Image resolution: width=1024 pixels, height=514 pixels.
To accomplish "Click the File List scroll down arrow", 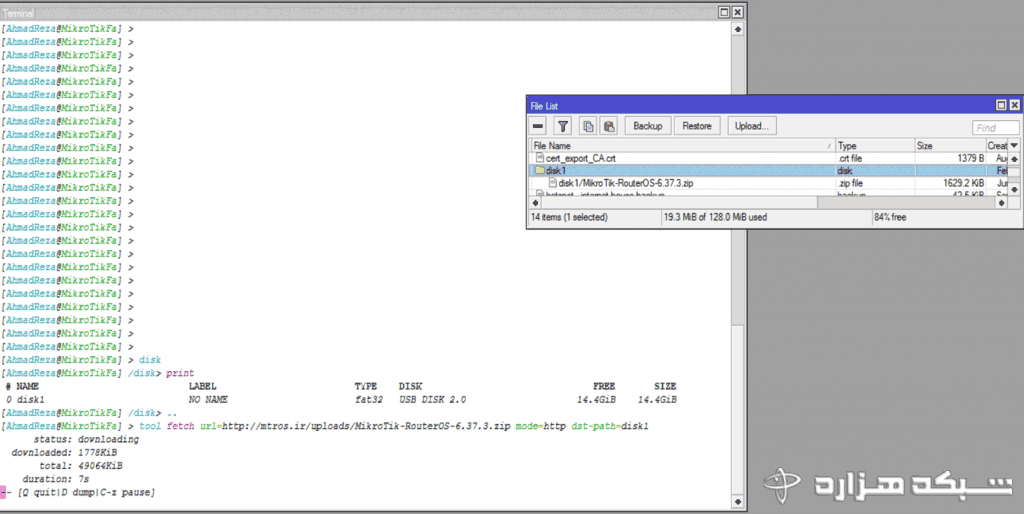I will pos(1014,189).
